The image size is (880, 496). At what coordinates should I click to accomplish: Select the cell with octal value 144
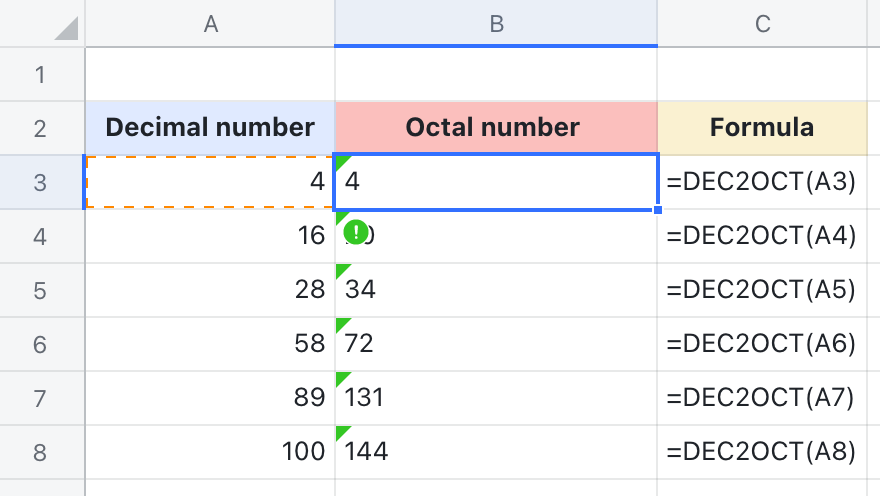(x=496, y=452)
